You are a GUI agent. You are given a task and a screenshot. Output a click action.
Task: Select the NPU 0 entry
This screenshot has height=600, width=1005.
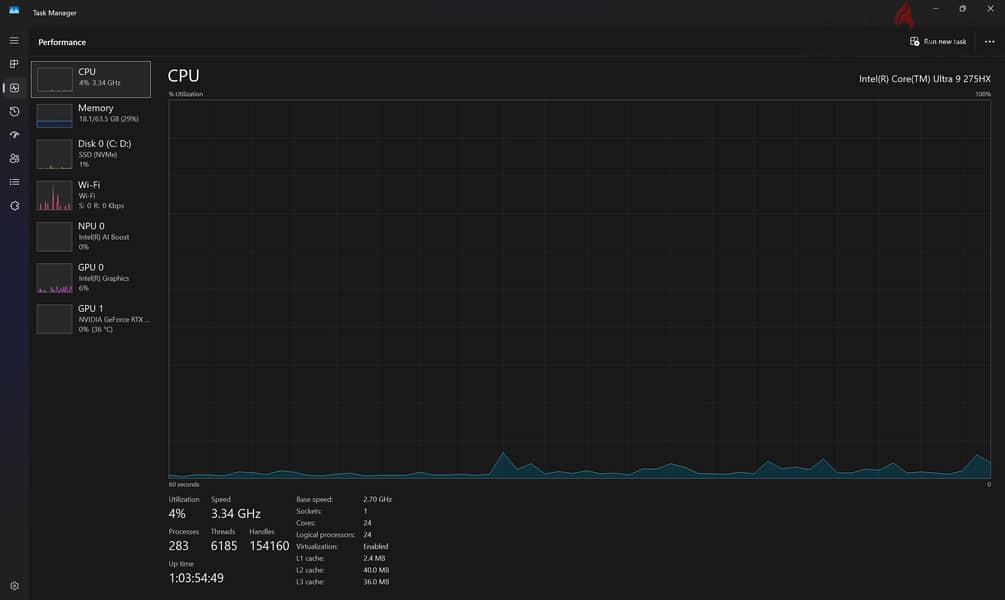(91, 236)
